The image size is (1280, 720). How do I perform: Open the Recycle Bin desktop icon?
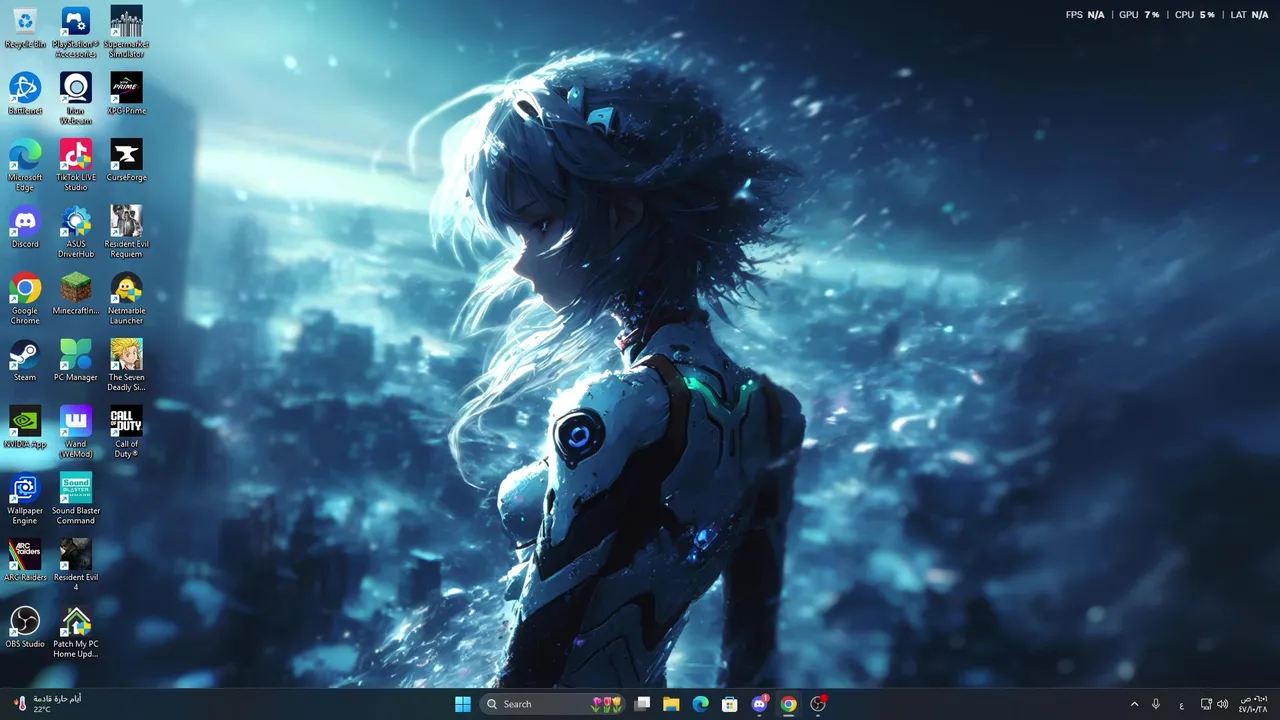point(25,28)
